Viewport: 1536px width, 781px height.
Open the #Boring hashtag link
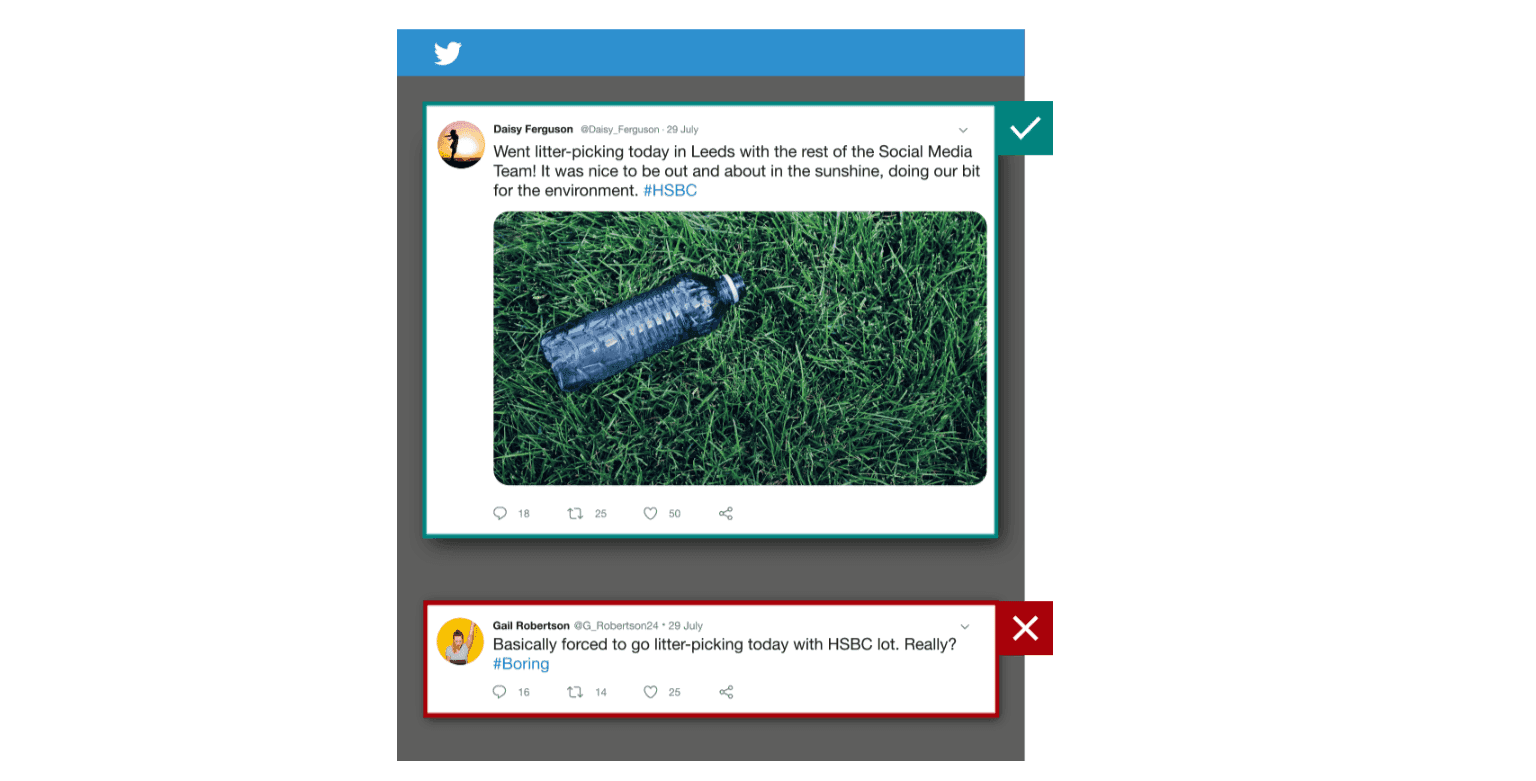click(521, 663)
